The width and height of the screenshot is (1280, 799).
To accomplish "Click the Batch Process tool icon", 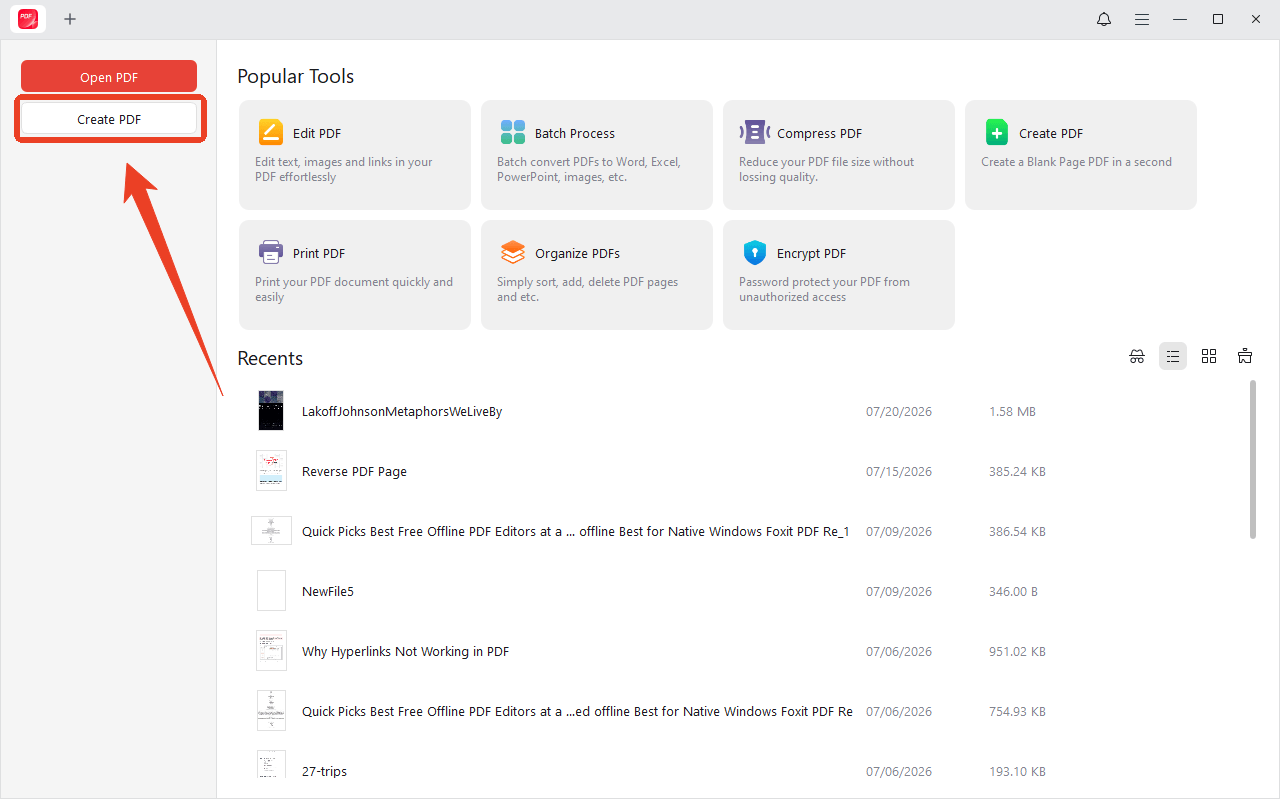I will (513, 132).
